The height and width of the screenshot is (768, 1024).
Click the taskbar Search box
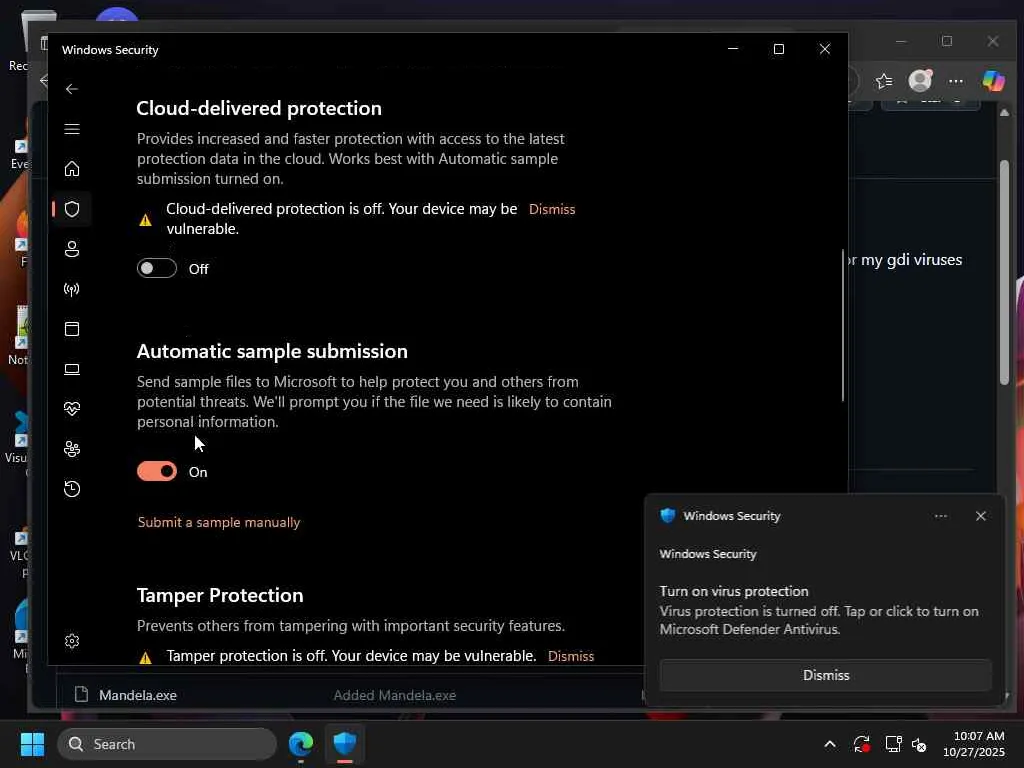167,744
